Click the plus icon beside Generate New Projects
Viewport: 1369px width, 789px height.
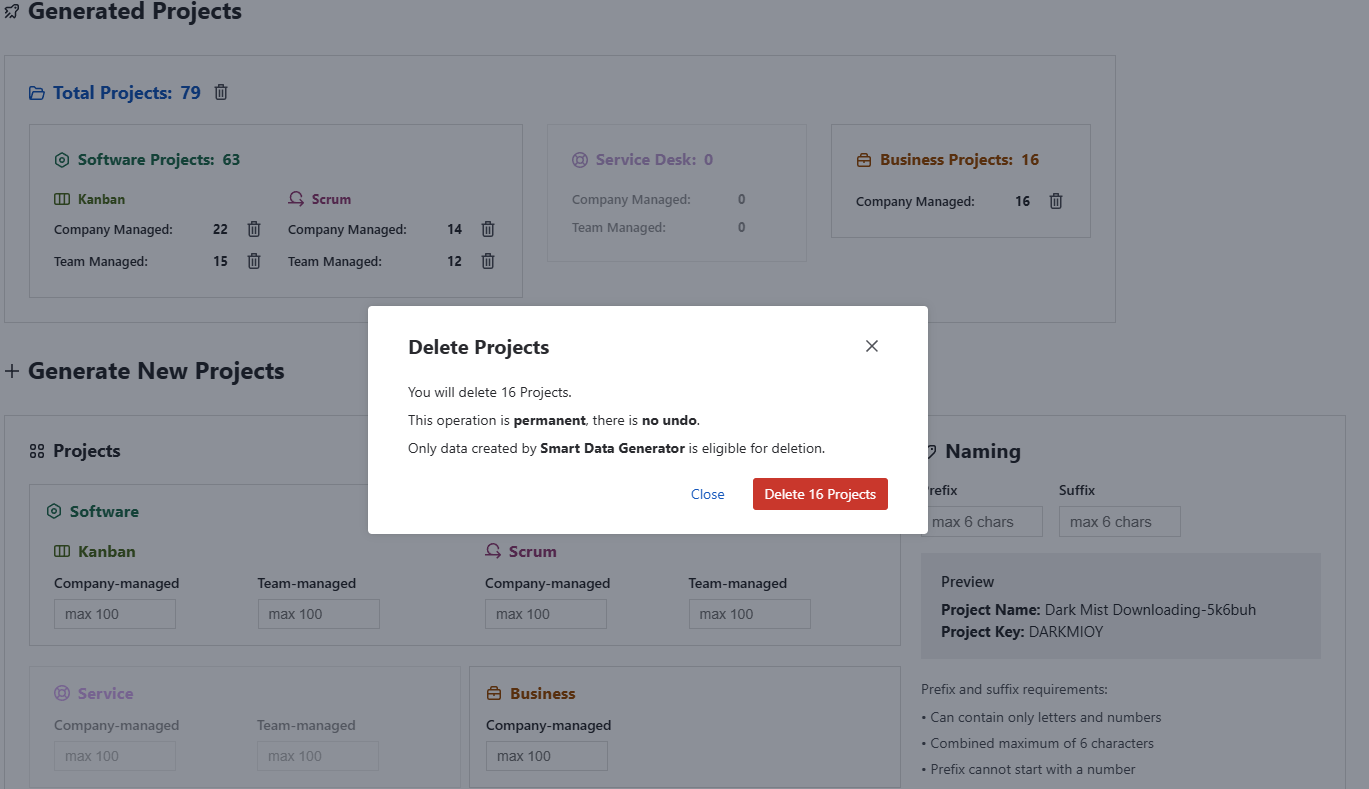point(12,371)
